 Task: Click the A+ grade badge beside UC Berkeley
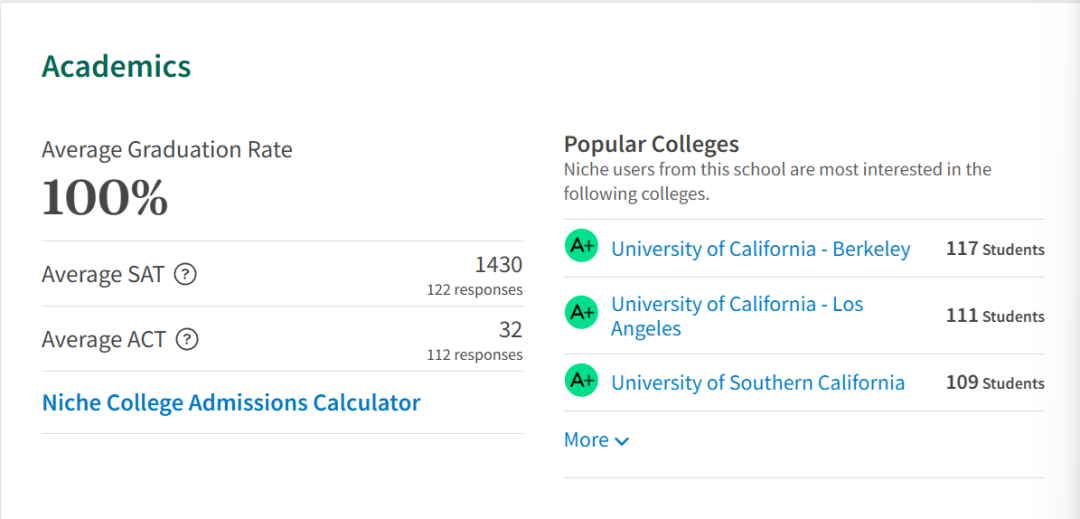coord(581,246)
